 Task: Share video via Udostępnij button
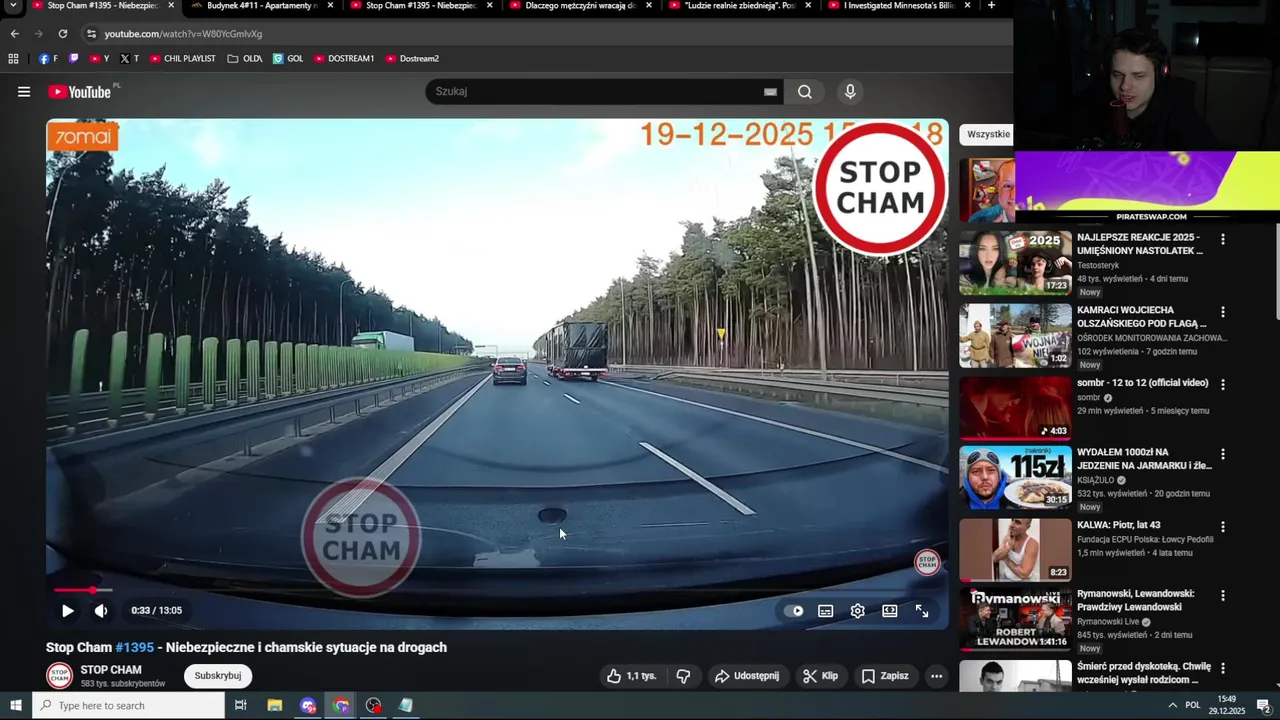(746, 676)
